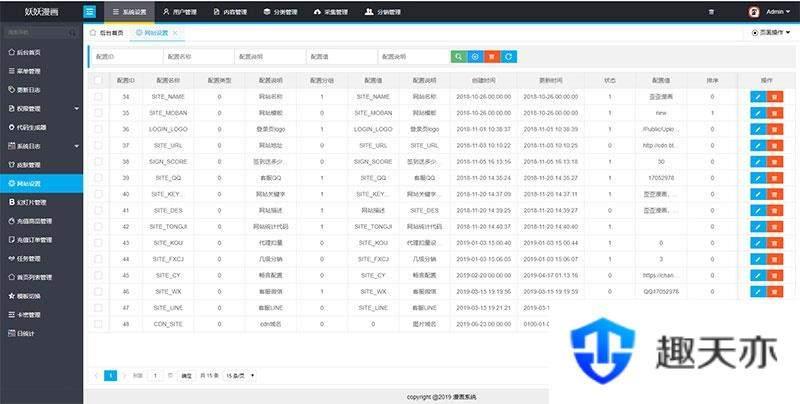800x404 pixels.
Task: Check the LOGIN_LOGO row checkbox
Action: tap(98, 129)
